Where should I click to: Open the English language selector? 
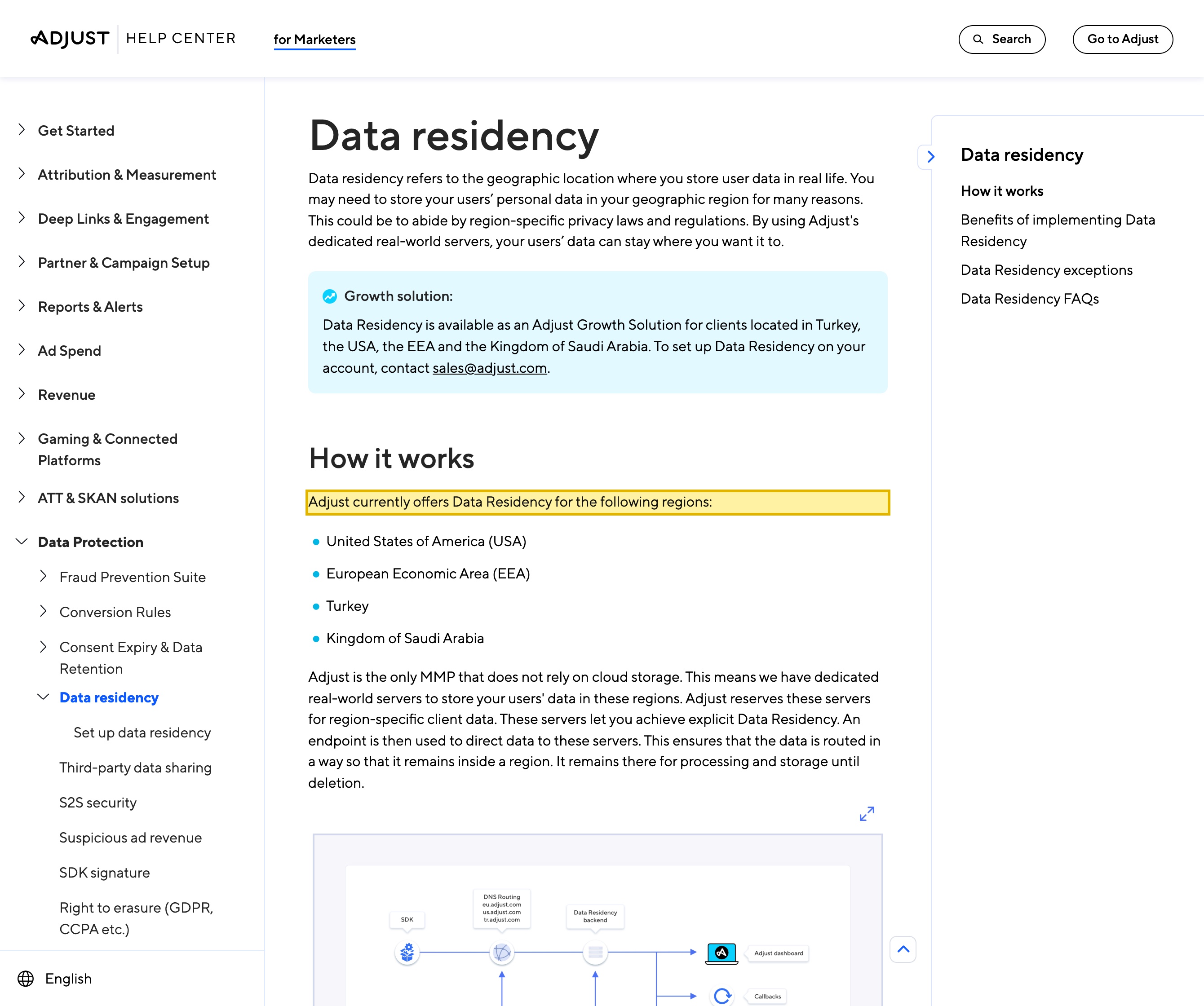click(54, 979)
